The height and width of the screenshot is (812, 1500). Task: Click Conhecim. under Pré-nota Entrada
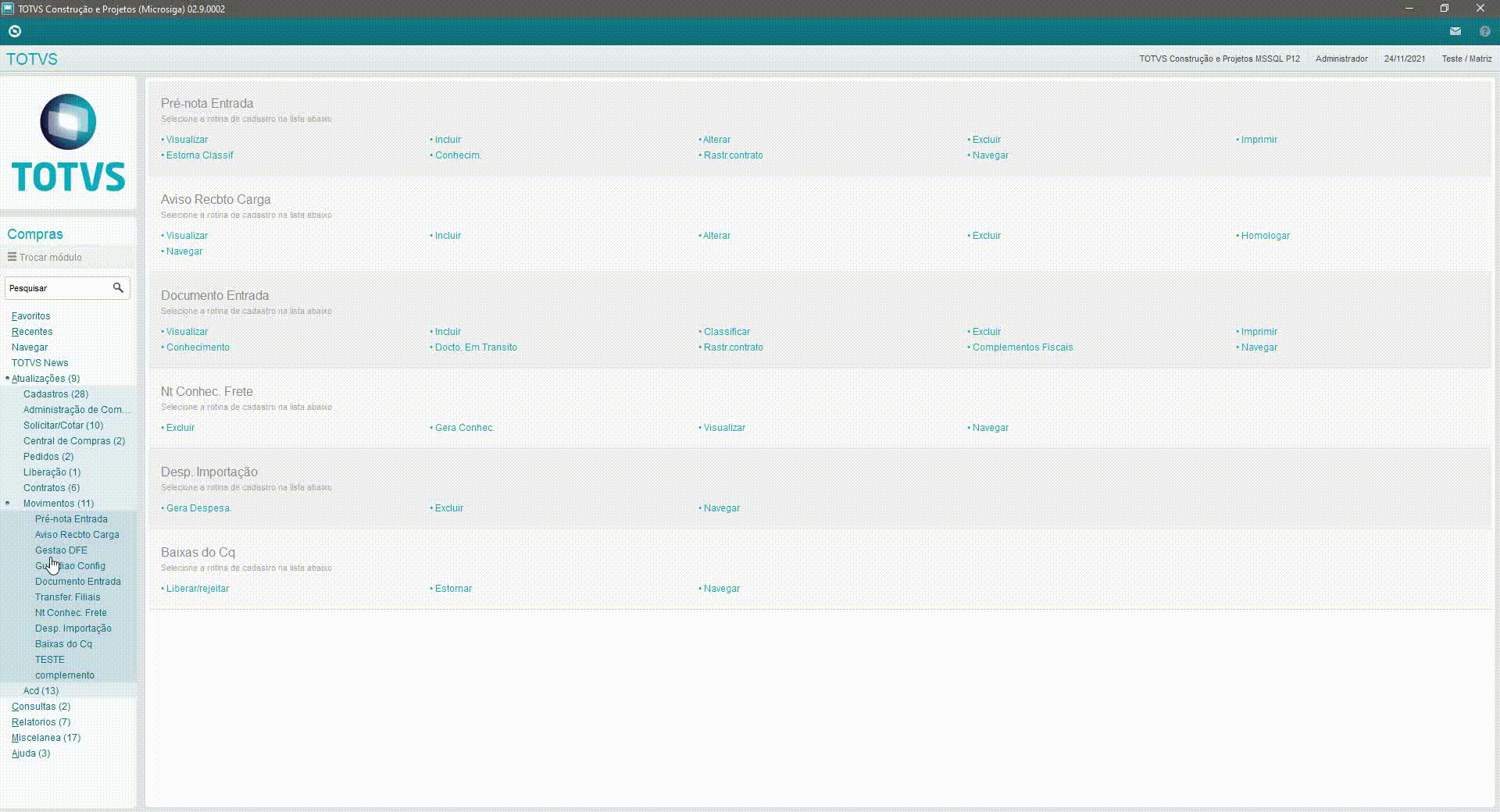coord(458,155)
